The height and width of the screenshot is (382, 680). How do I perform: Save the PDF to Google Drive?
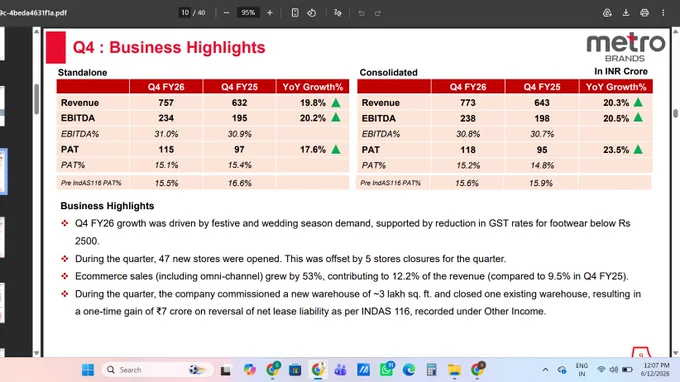[x=607, y=13]
